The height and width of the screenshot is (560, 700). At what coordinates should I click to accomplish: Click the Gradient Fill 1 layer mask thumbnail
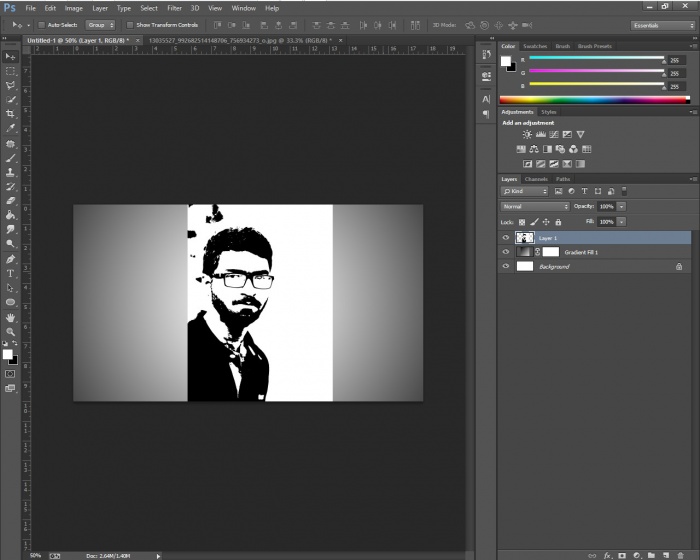tap(551, 253)
